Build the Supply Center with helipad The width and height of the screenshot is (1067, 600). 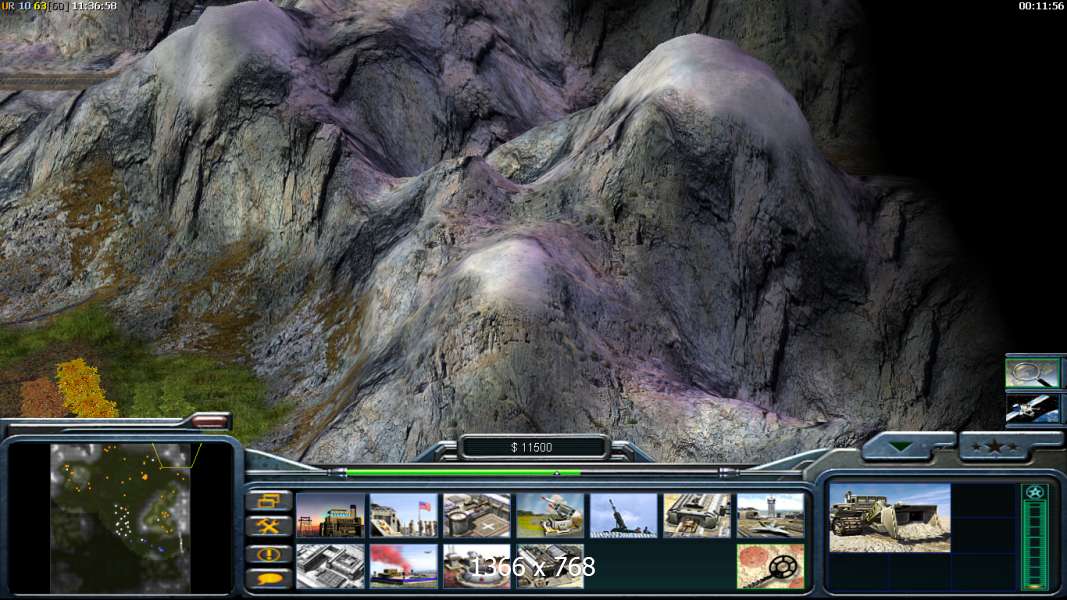477,516
